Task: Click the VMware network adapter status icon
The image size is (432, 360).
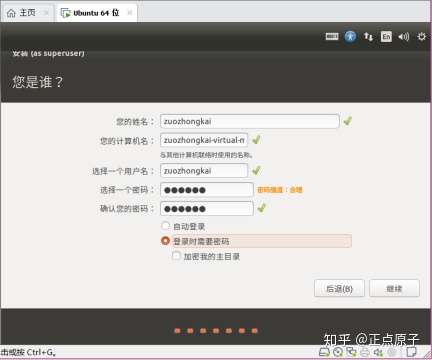Action: coord(351,352)
